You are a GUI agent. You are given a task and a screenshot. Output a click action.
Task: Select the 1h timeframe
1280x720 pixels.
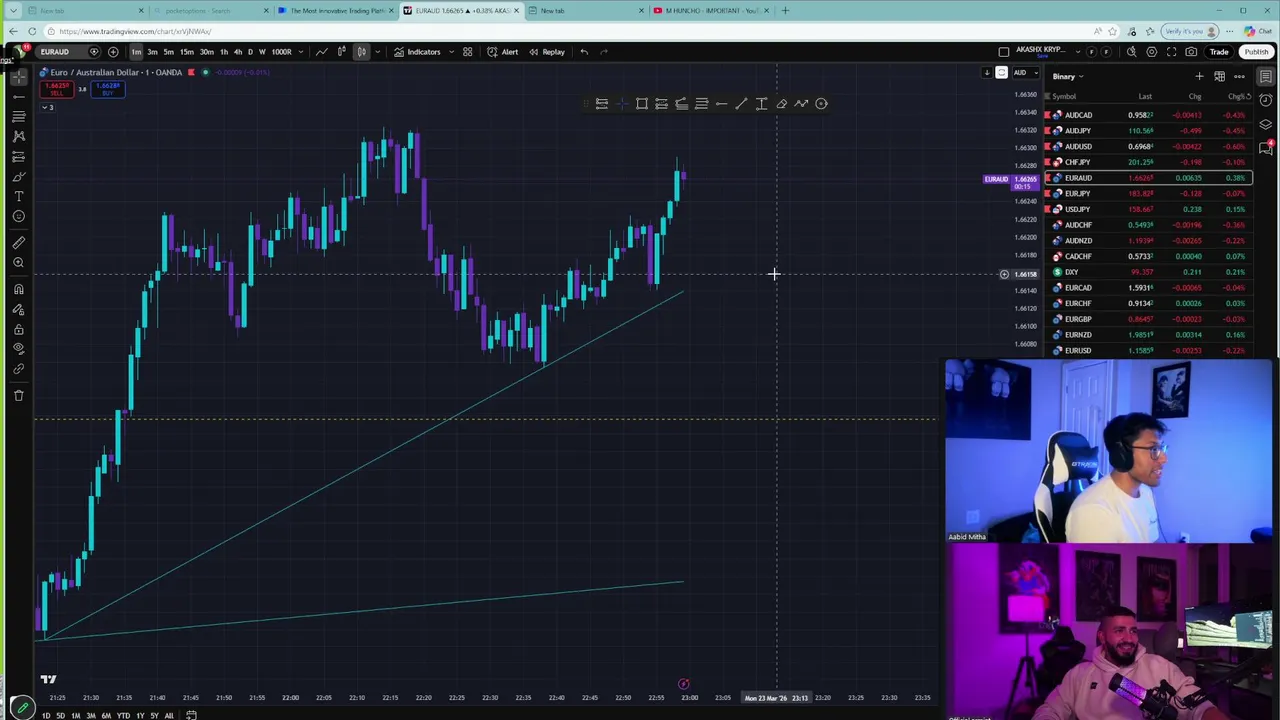pos(223,52)
